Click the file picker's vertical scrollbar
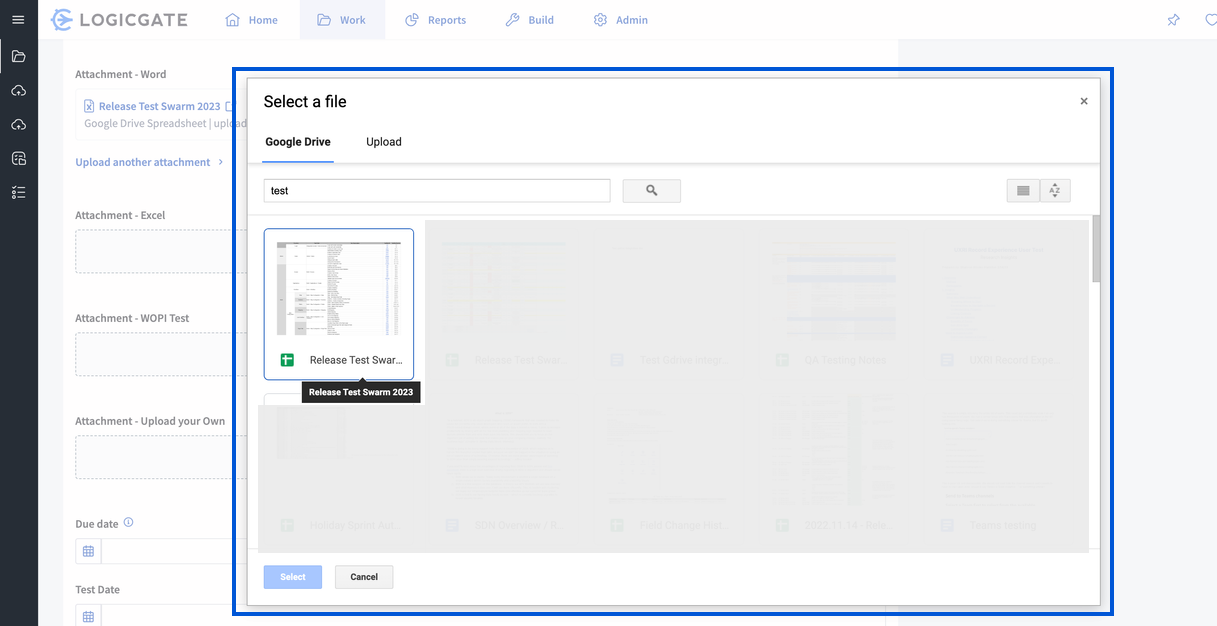 pos(1096,248)
